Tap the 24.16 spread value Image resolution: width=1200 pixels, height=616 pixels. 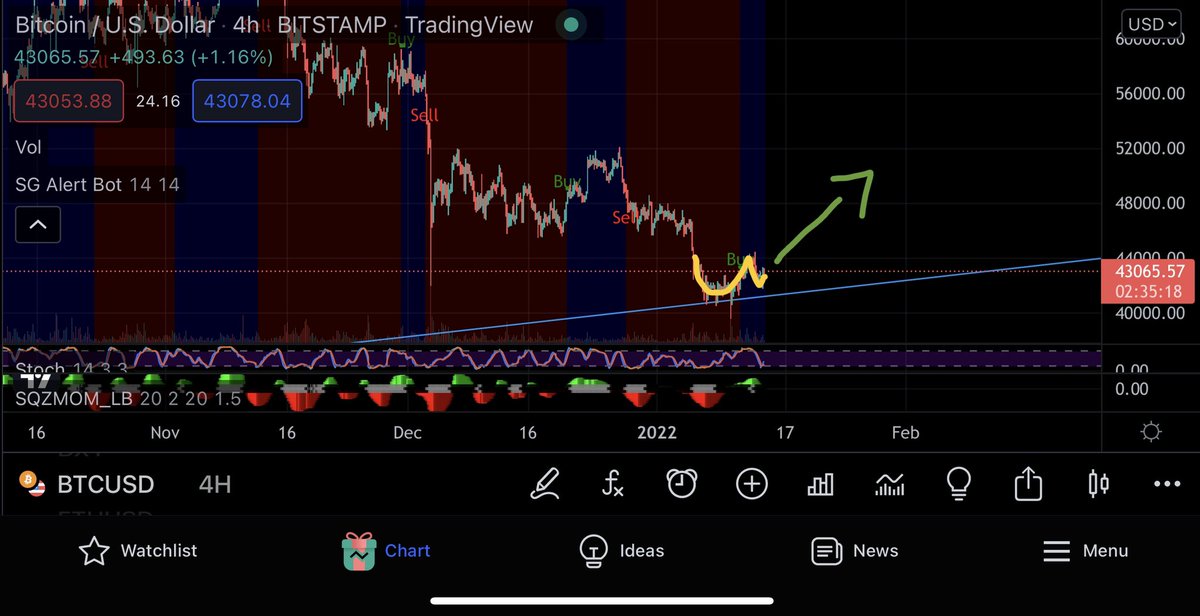click(x=158, y=101)
